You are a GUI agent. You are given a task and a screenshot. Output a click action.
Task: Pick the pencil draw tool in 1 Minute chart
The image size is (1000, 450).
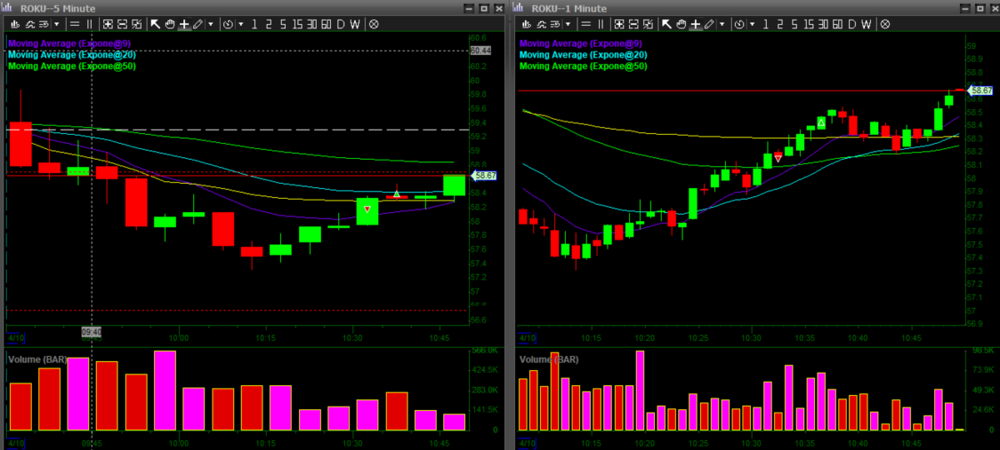[709, 24]
